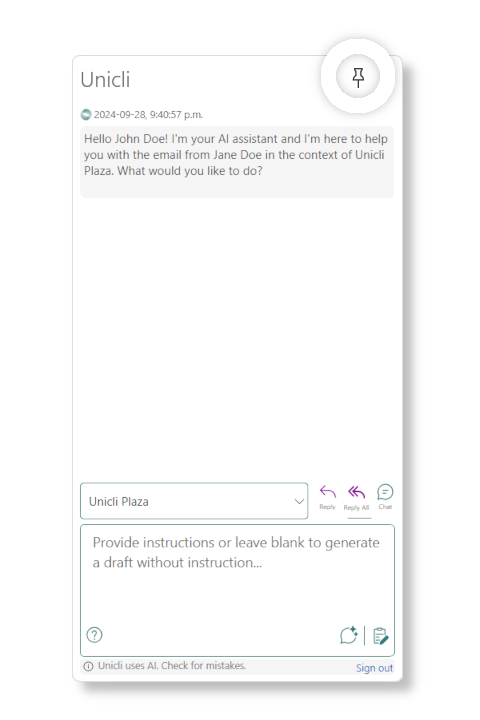The image size is (480, 720).
Task: Choose the 'Chat' tab label
Action: [385, 506]
